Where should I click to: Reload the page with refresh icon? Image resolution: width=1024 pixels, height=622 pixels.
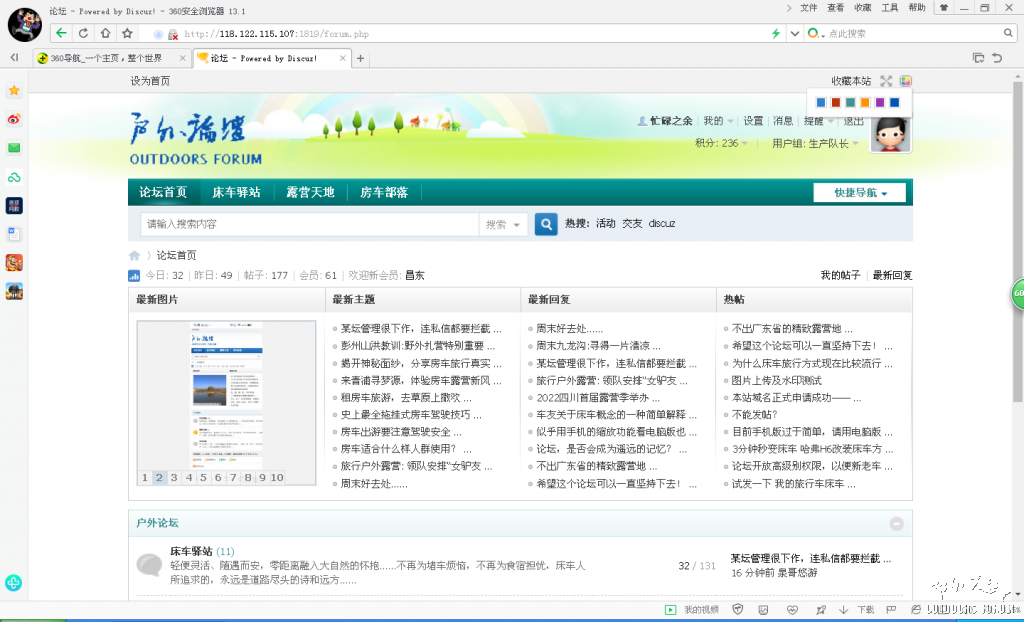point(84,33)
